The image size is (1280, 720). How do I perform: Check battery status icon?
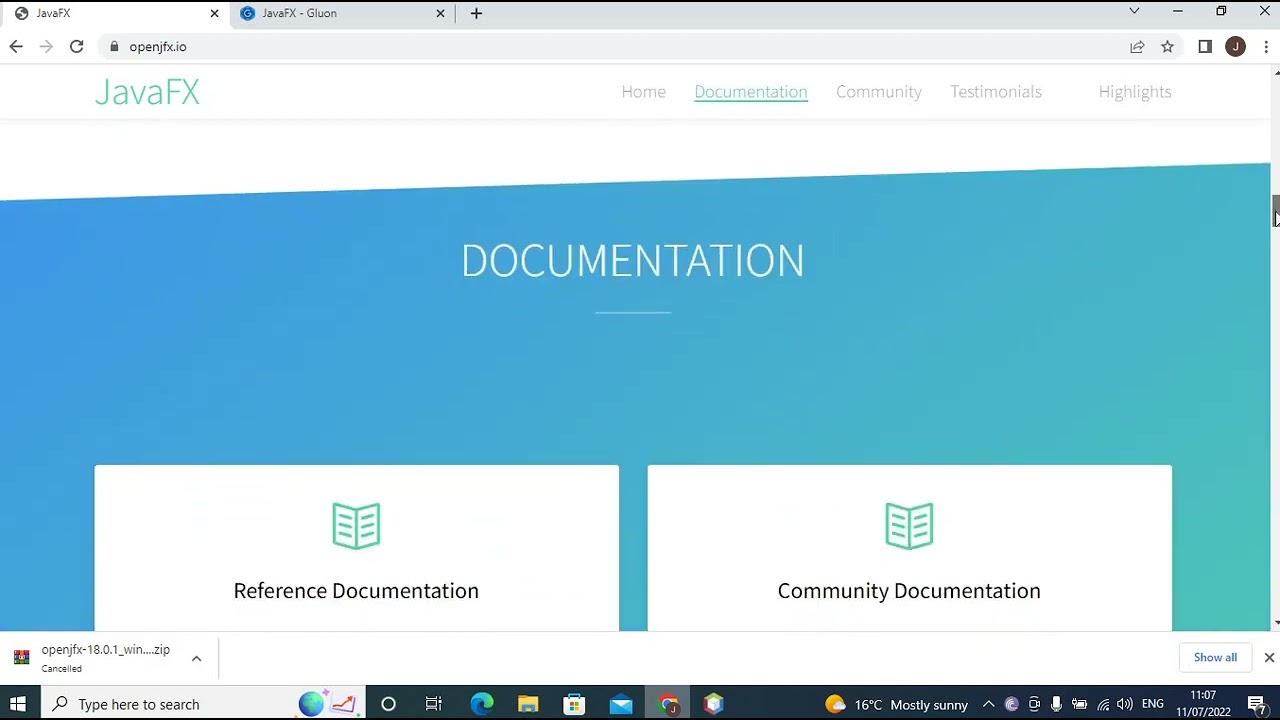(1079, 704)
